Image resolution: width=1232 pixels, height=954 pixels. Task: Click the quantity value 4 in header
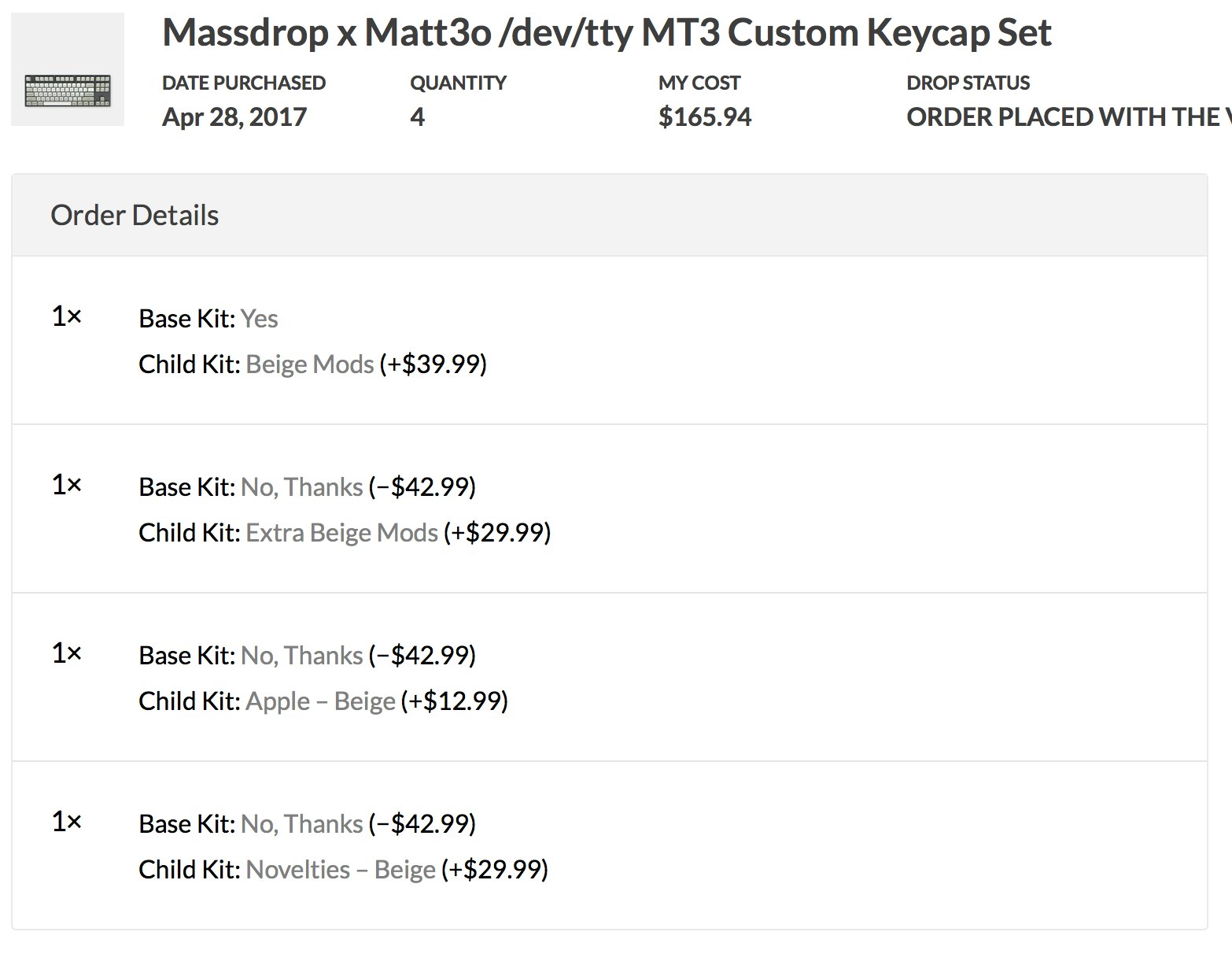pyautogui.click(x=417, y=117)
